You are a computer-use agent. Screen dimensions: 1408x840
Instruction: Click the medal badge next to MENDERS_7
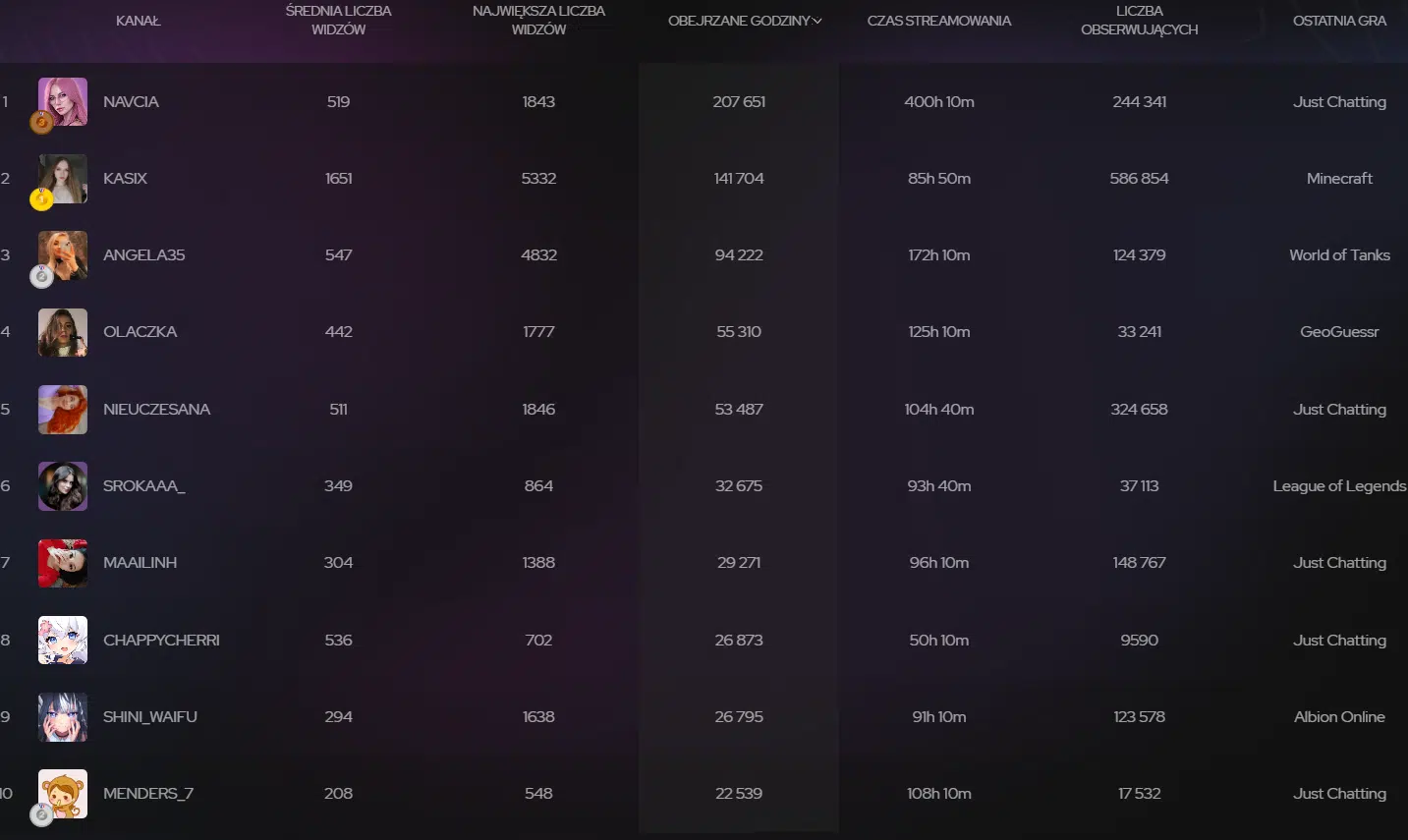point(41,814)
